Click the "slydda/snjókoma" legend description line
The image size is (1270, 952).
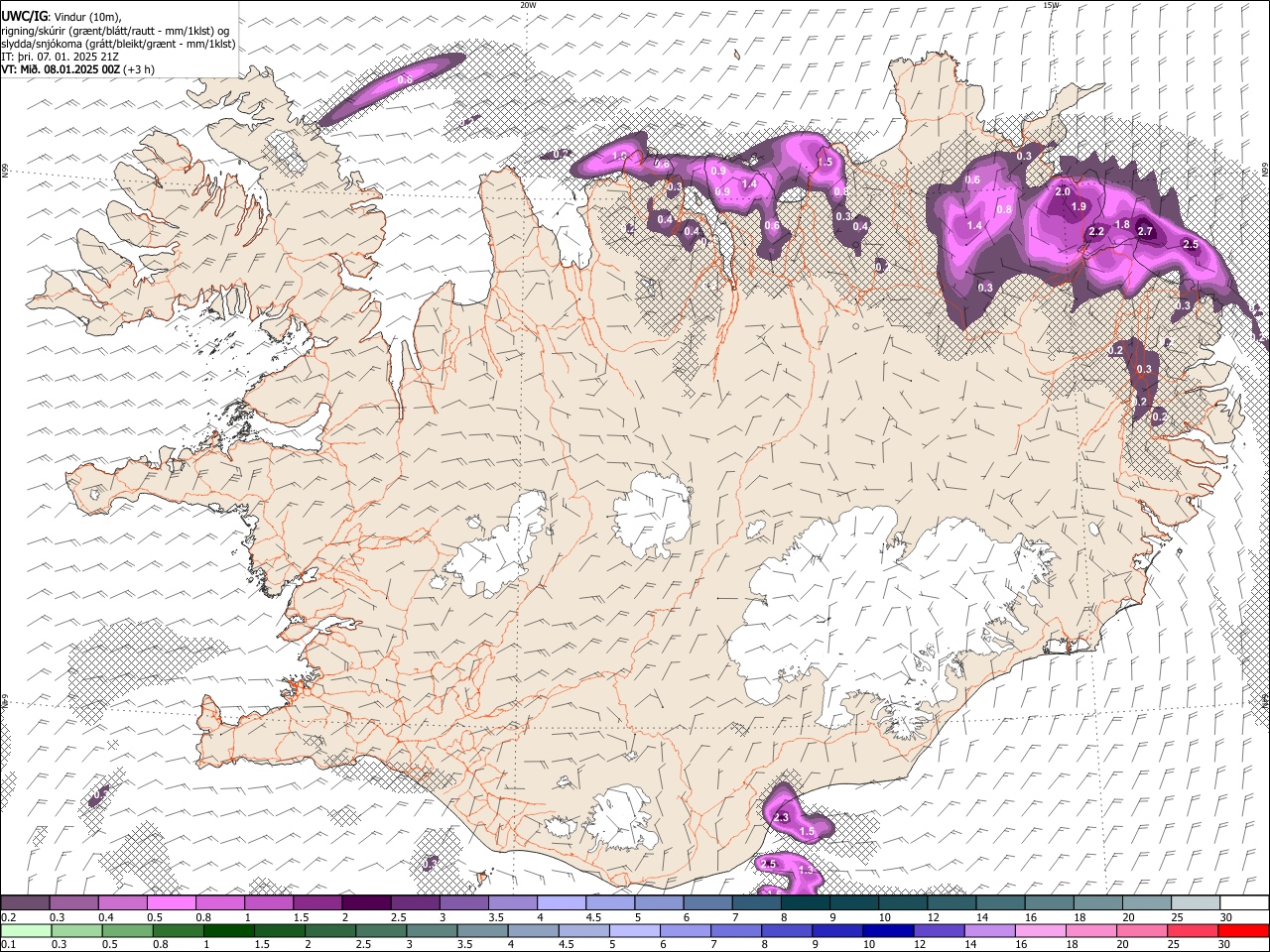point(118,45)
